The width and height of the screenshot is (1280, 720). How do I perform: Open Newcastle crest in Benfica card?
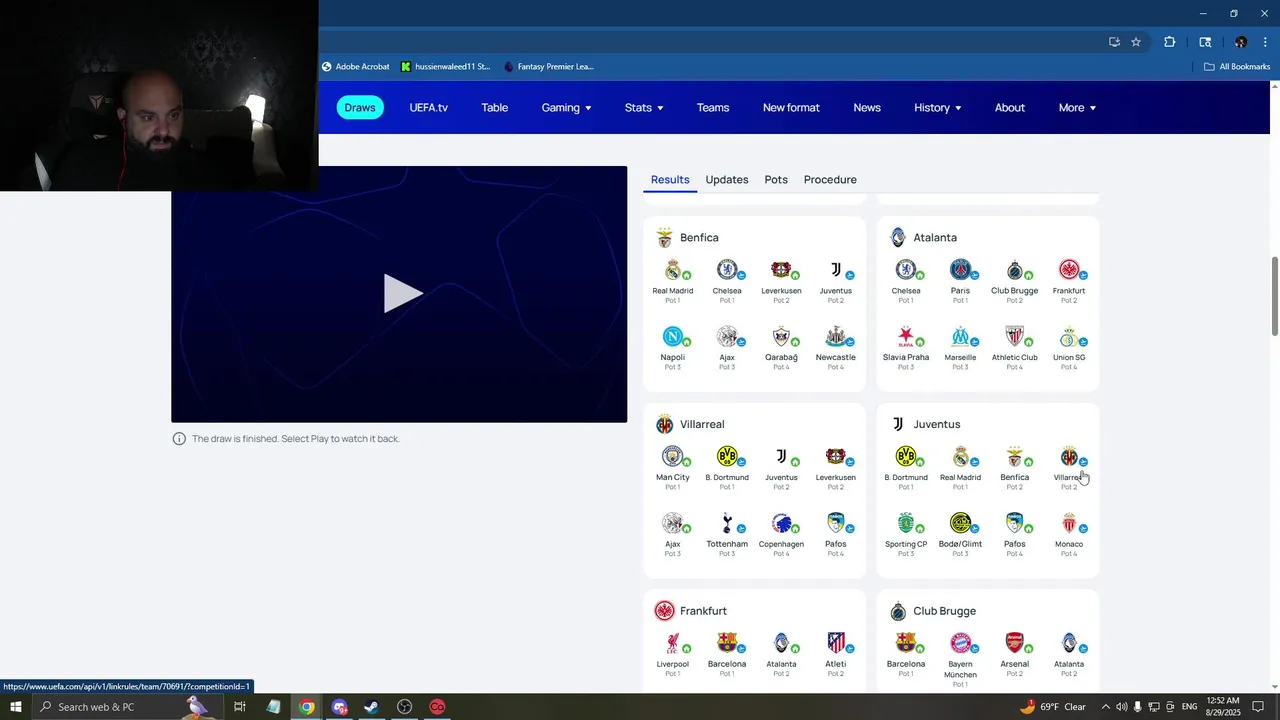point(835,336)
